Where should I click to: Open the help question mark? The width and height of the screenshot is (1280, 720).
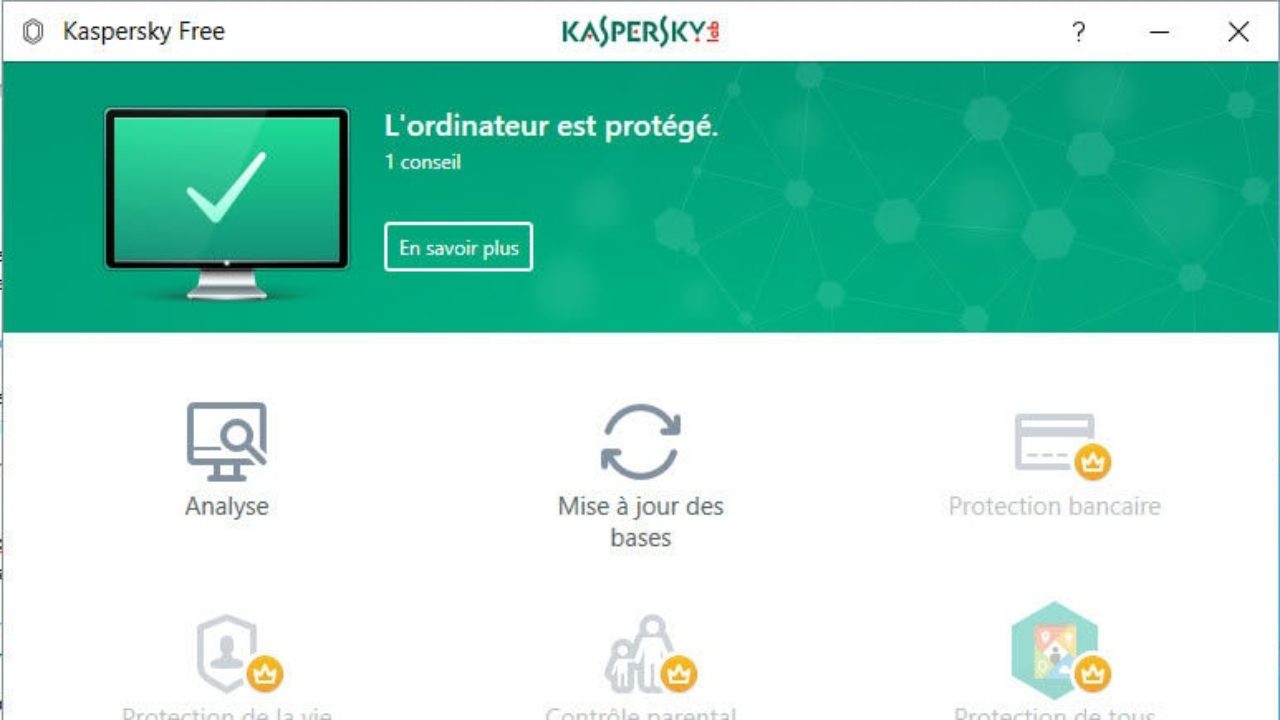tap(1078, 32)
